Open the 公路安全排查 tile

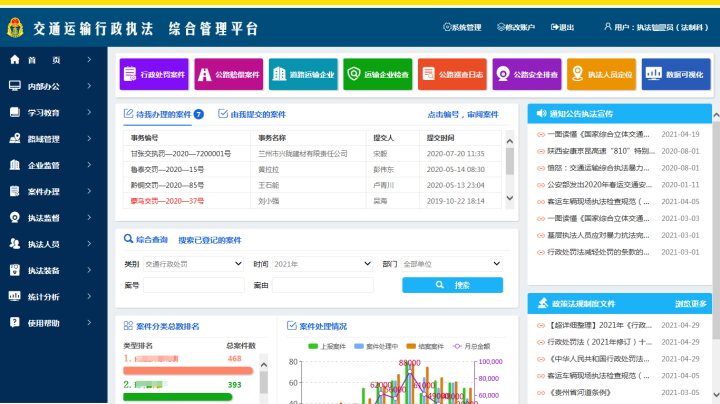click(x=527, y=74)
